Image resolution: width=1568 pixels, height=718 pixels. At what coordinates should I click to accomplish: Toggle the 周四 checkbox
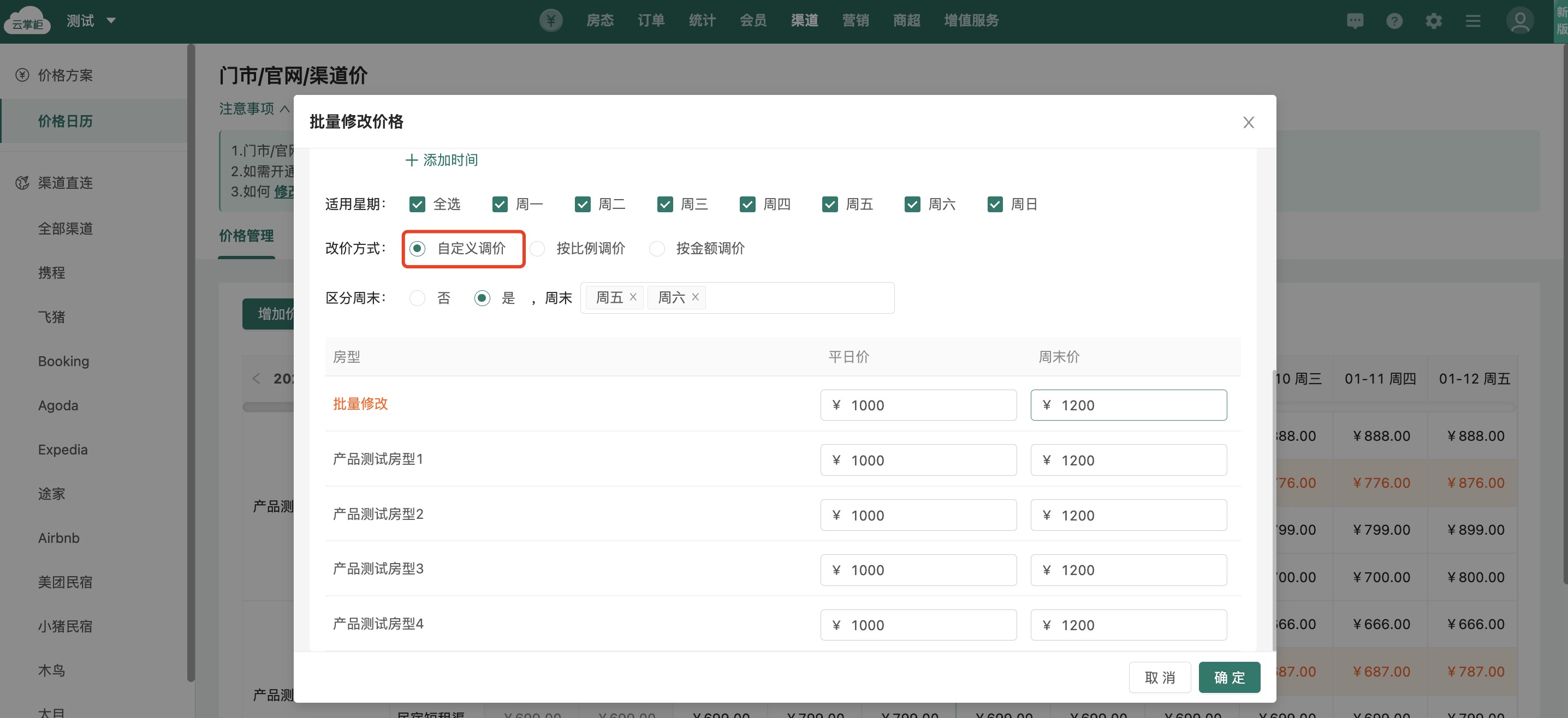pyautogui.click(x=747, y=205)
